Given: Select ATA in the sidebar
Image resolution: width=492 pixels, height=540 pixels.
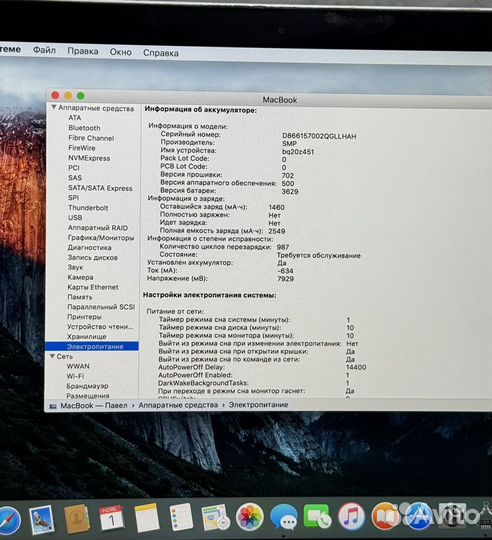Looking at the screenshot, I should (75, 118).
